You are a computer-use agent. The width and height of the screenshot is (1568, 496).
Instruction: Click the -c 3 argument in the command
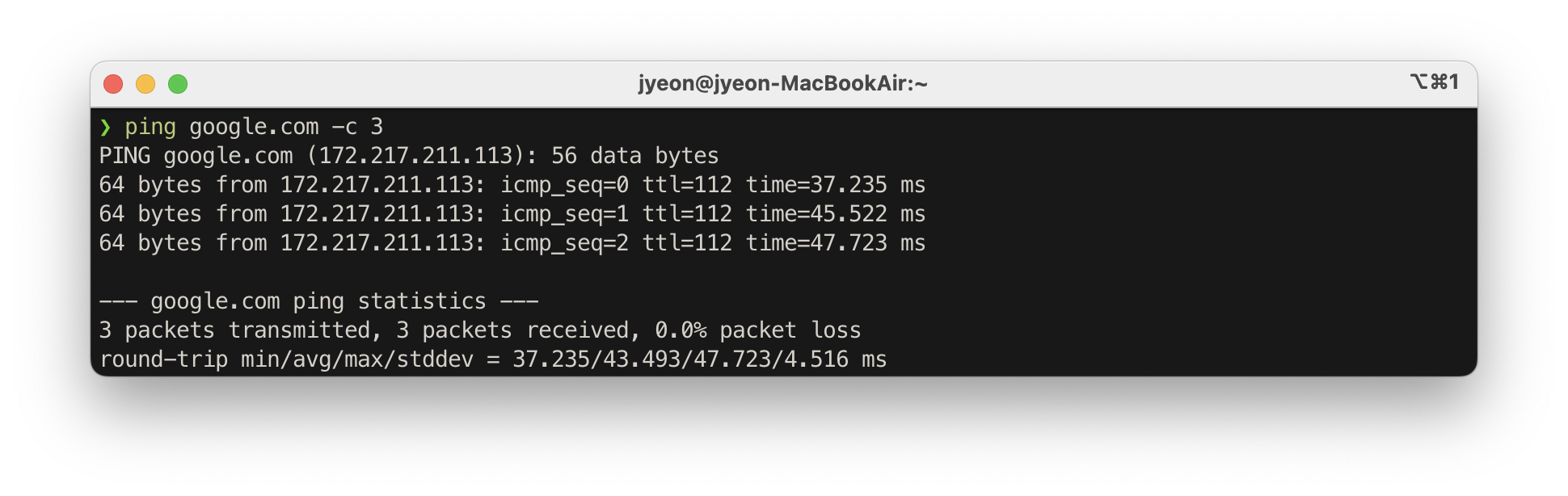pos(357,127)
